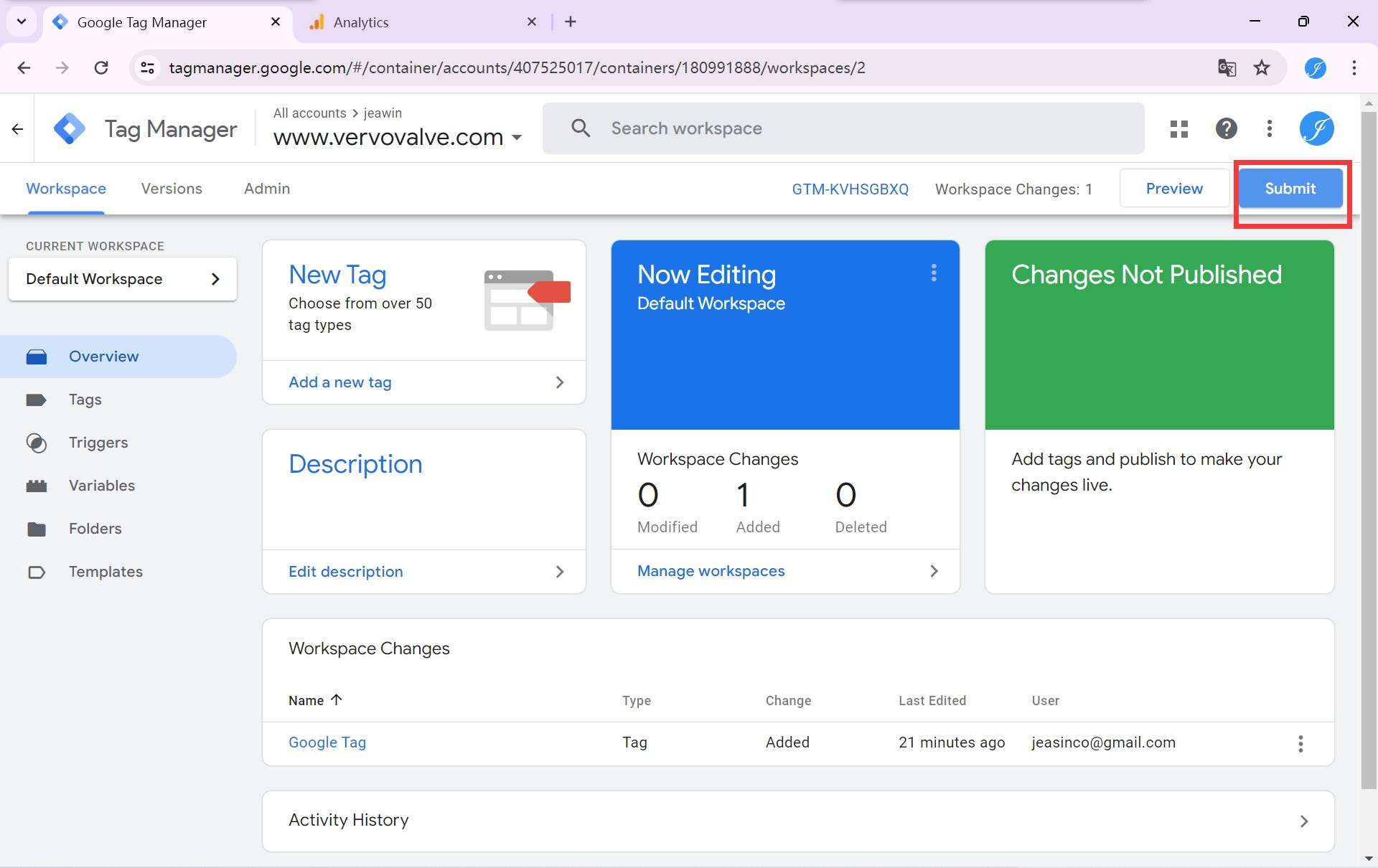
Task: Open container ID GTM-KVHSGBXQ link
Action: 850,189
